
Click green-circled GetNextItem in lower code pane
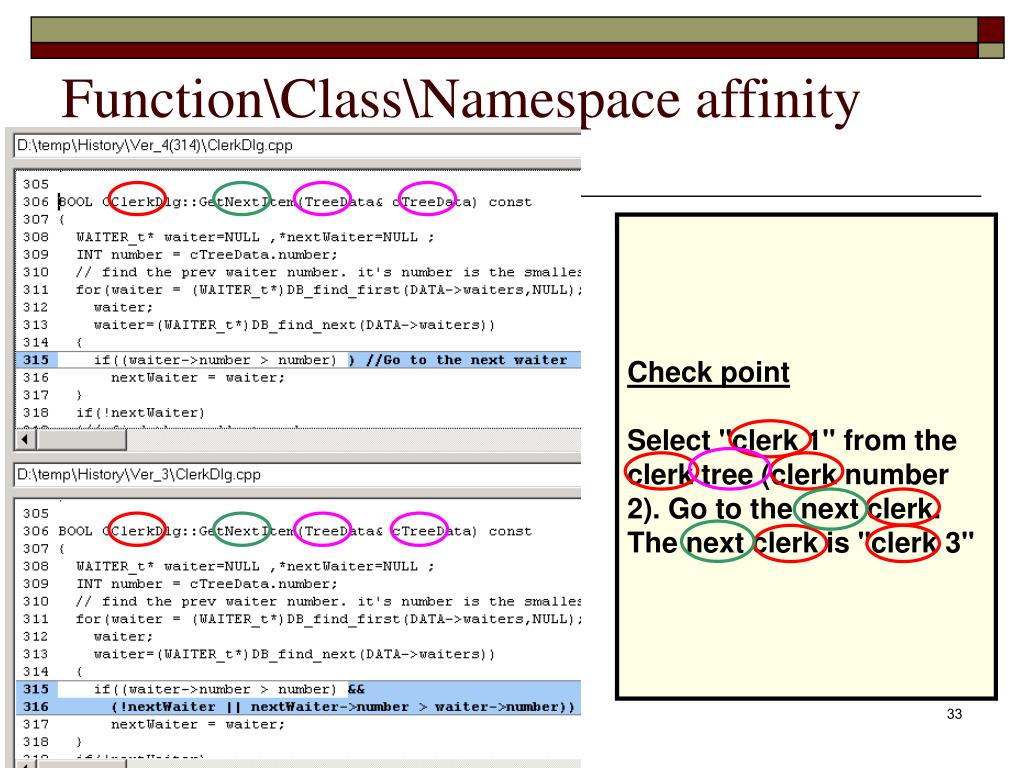pos(242,531)
